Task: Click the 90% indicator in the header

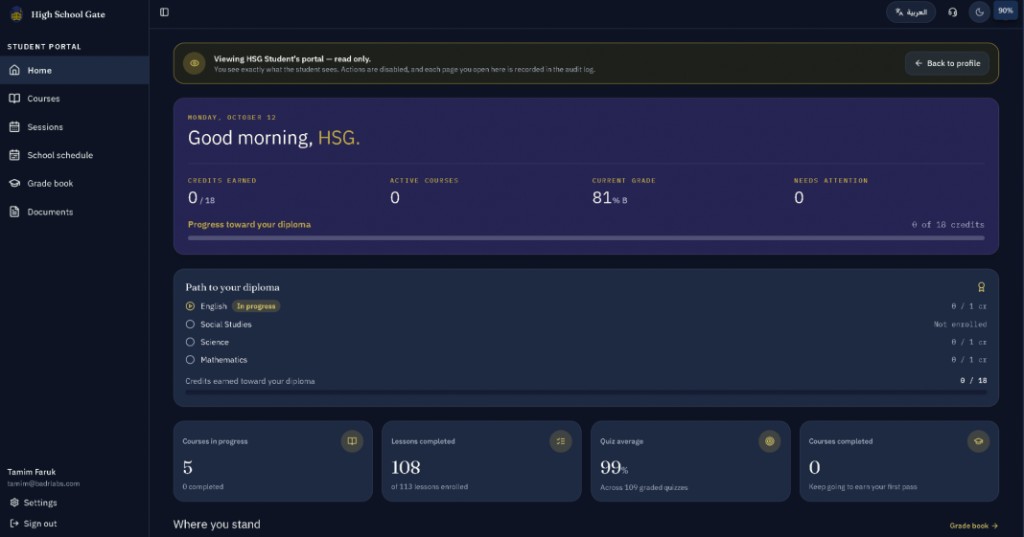Action: [x=1006, y=10]
